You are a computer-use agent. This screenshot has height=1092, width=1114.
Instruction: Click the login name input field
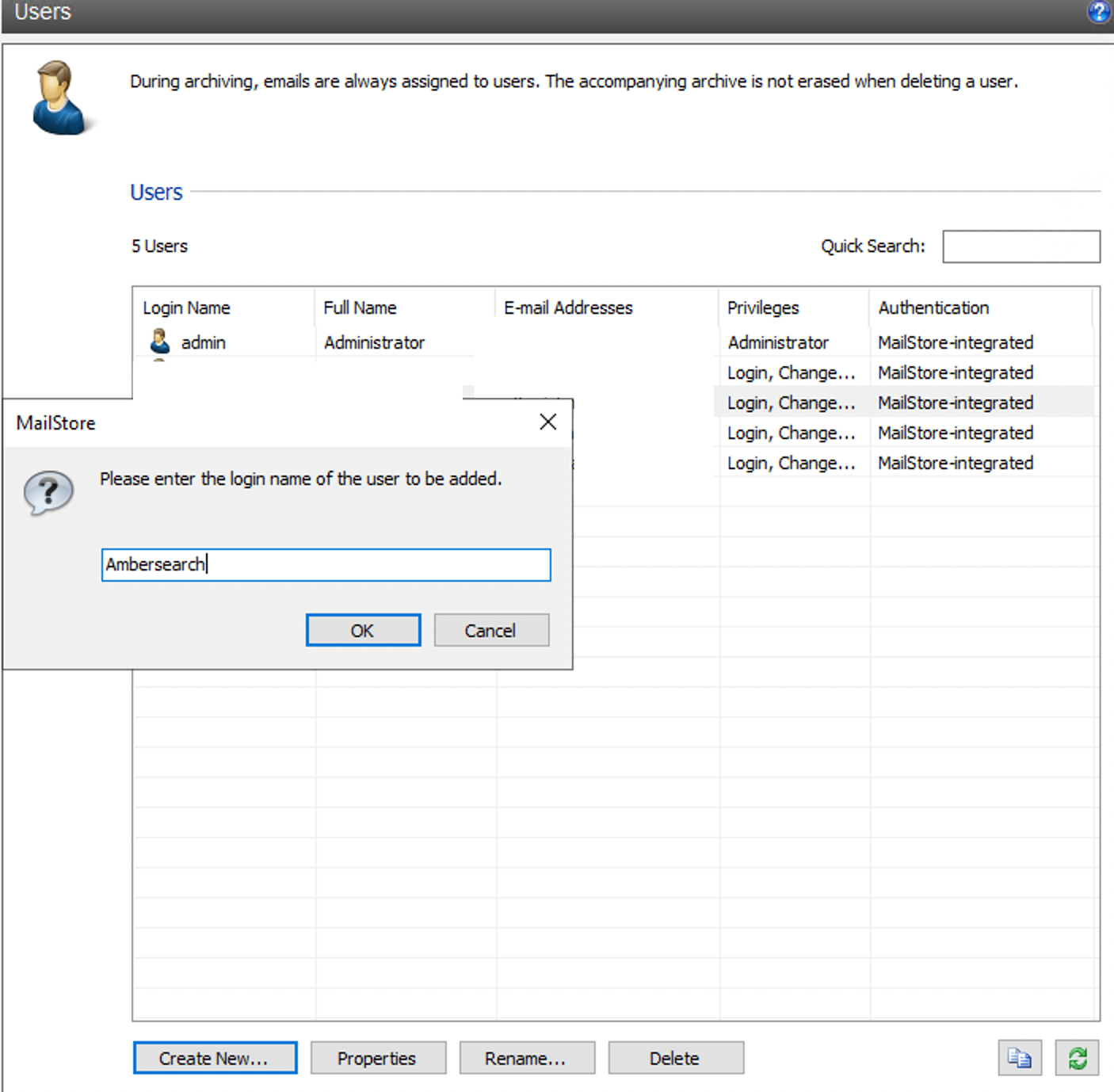326,565
